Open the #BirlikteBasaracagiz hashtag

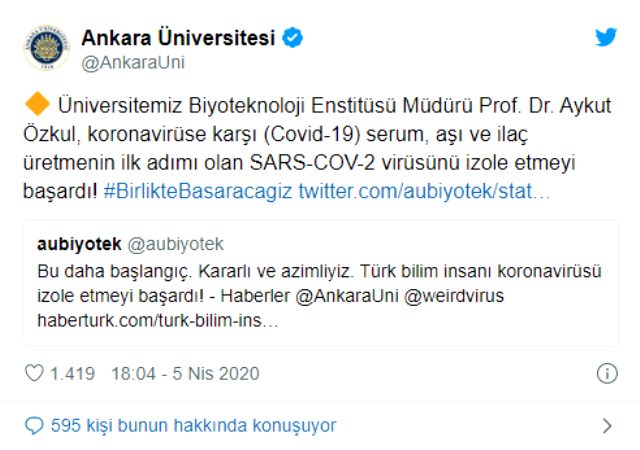coord(198,190)
